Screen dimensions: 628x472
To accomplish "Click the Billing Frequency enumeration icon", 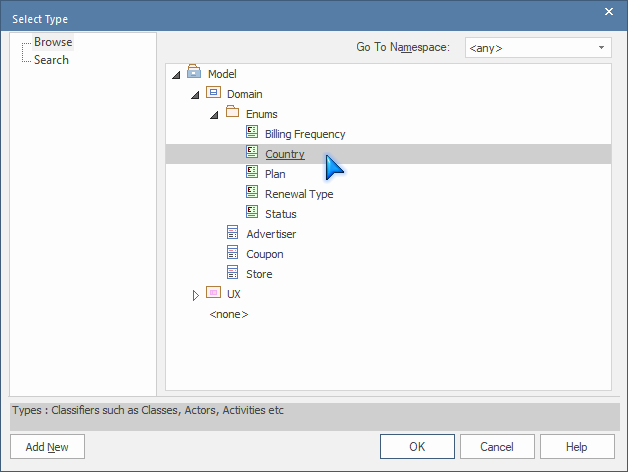I will (x=252, y=132).
